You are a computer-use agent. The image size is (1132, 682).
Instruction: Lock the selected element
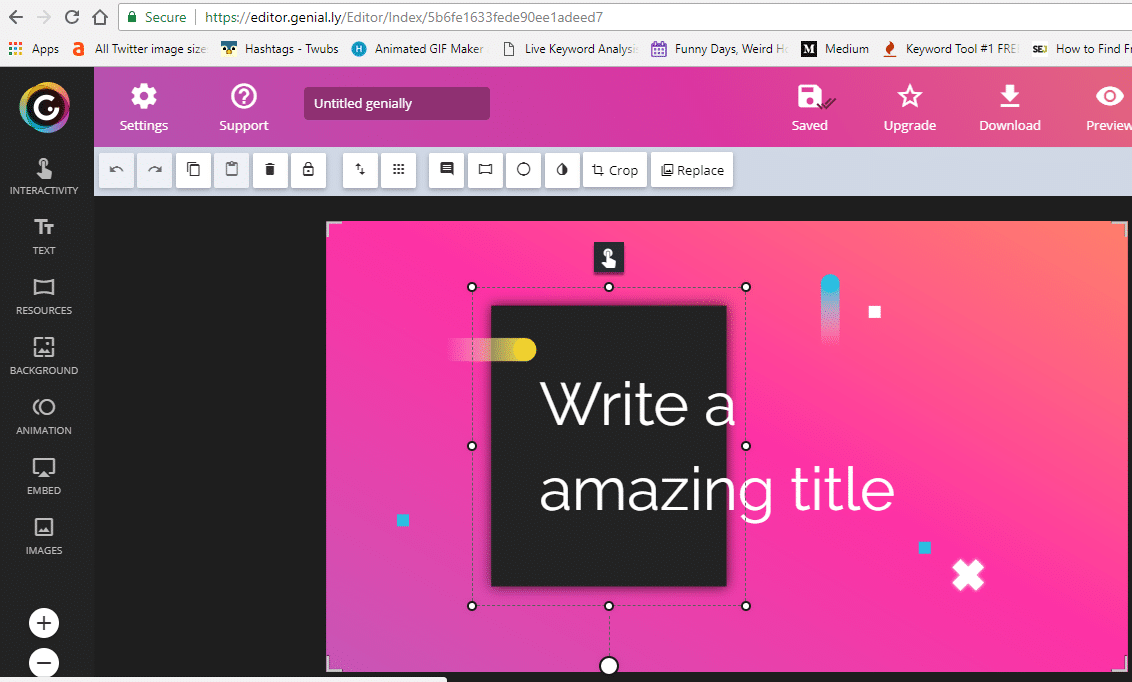(x=308, y=170)
